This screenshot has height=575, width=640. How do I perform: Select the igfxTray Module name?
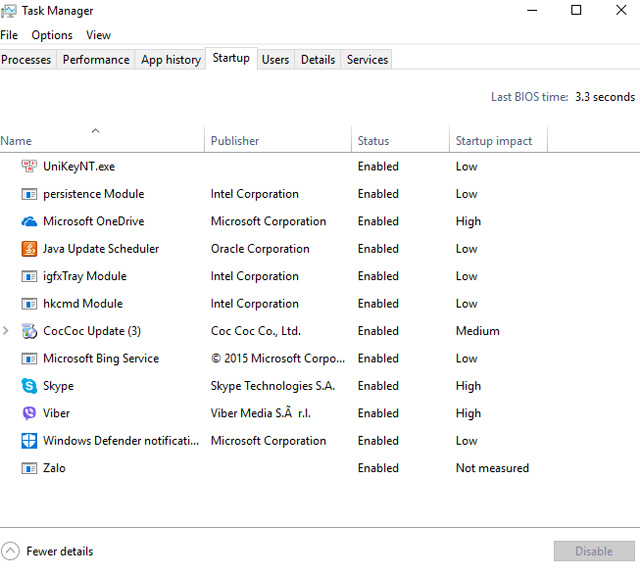(84, 276)
